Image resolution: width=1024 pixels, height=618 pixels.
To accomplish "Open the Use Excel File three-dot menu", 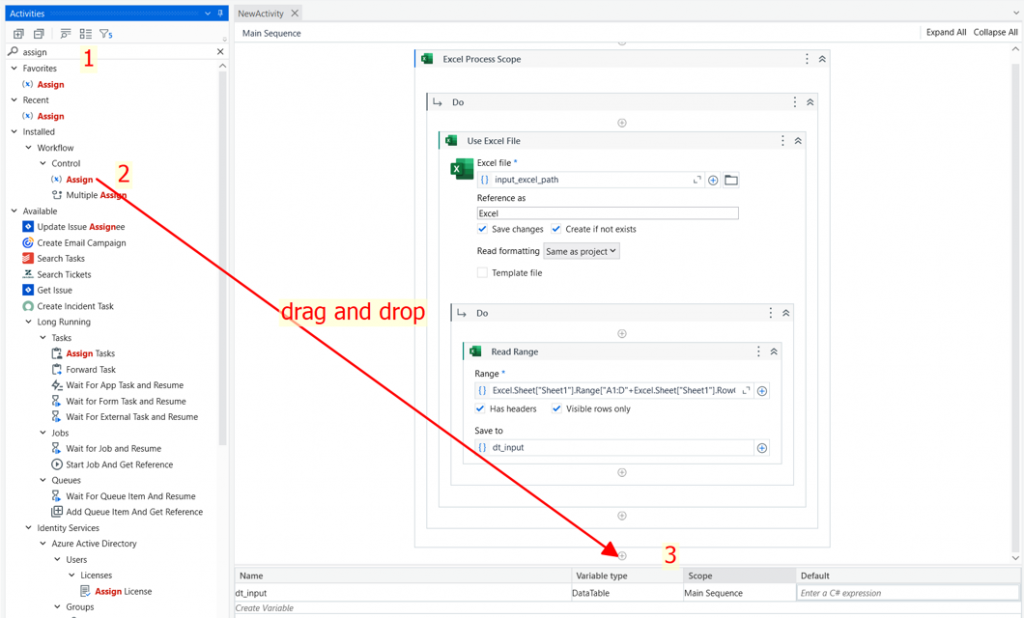I will [x=783, y=140].
